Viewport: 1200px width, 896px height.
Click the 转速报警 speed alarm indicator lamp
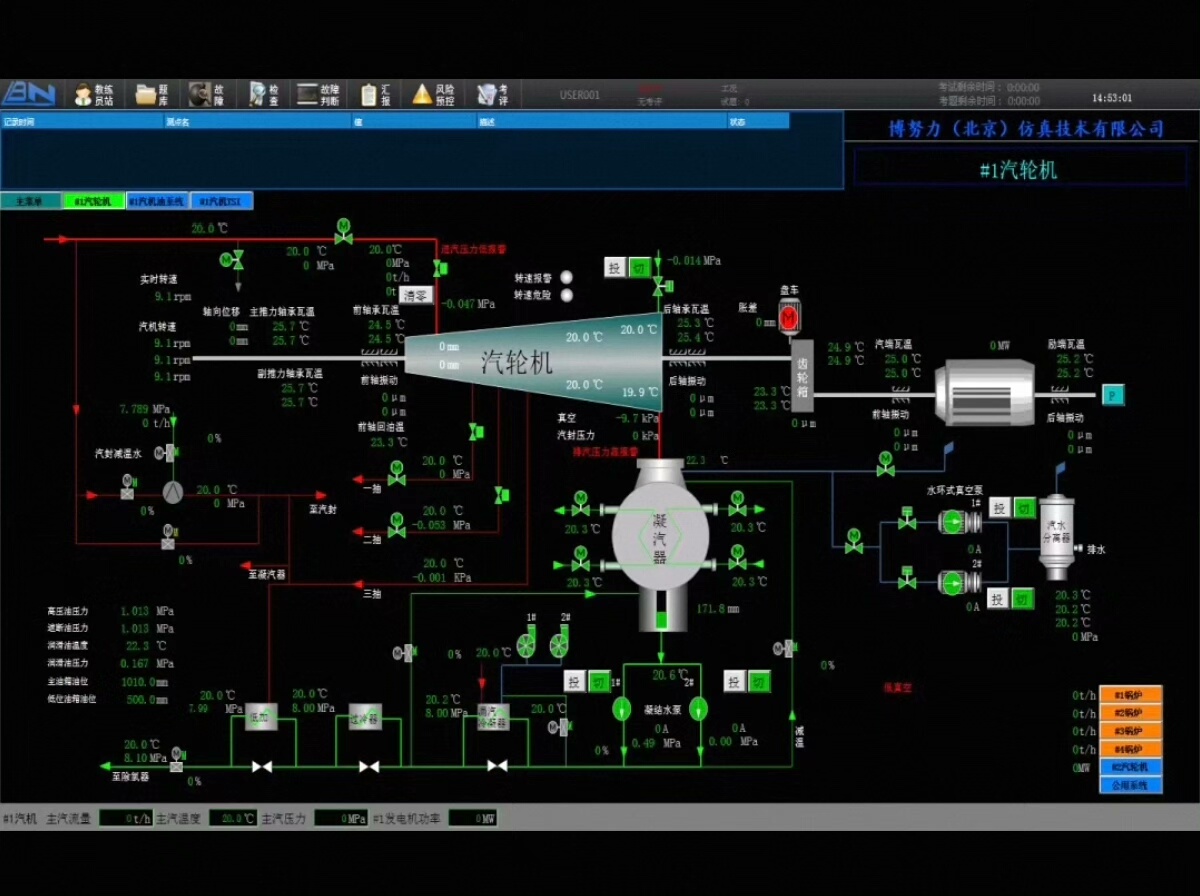[567, 277]
